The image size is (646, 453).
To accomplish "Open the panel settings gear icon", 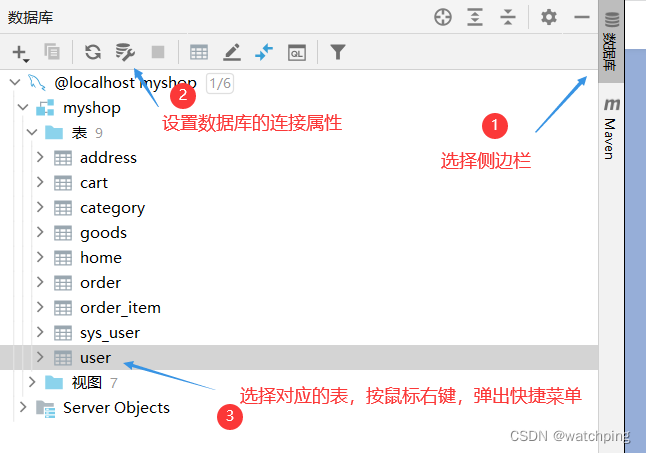I will 549,17.
